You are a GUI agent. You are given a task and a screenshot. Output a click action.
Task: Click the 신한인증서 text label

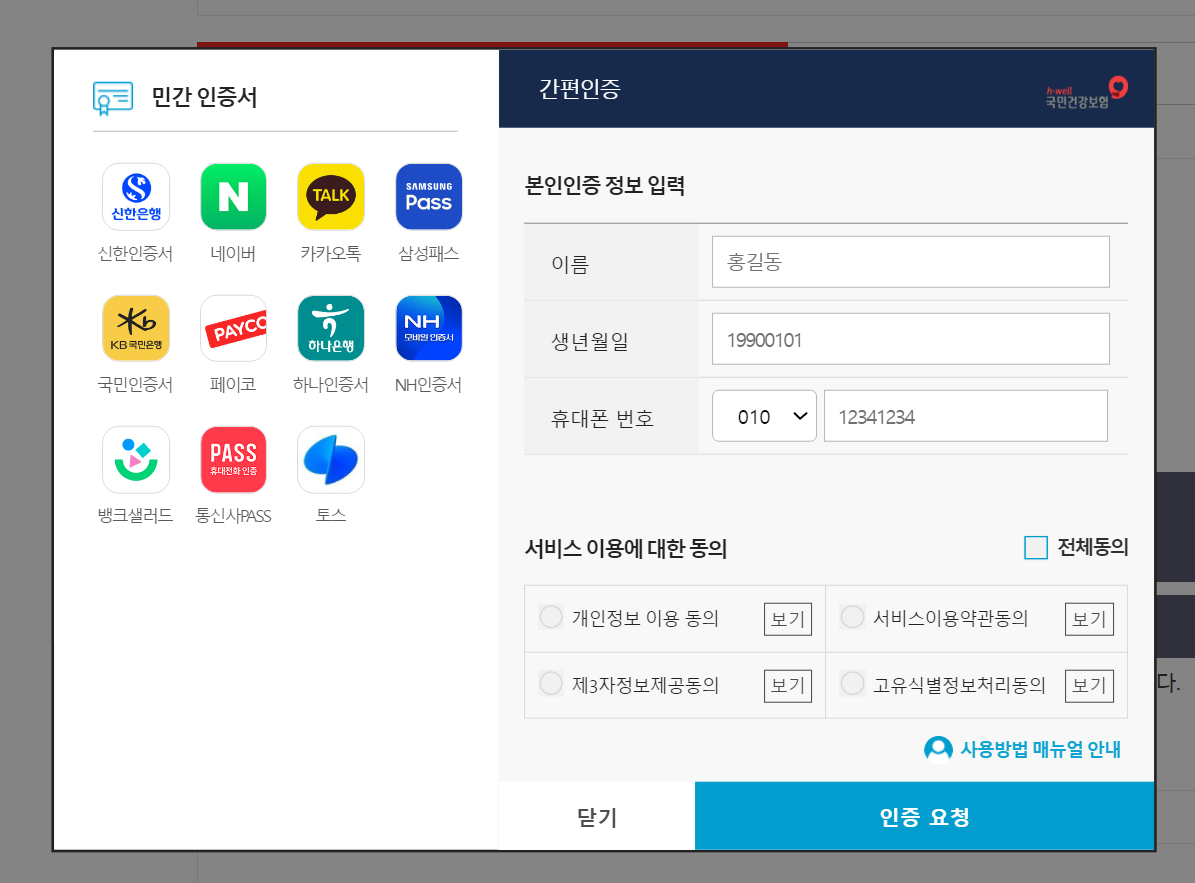pyautogui.click(x=136, y=254)
